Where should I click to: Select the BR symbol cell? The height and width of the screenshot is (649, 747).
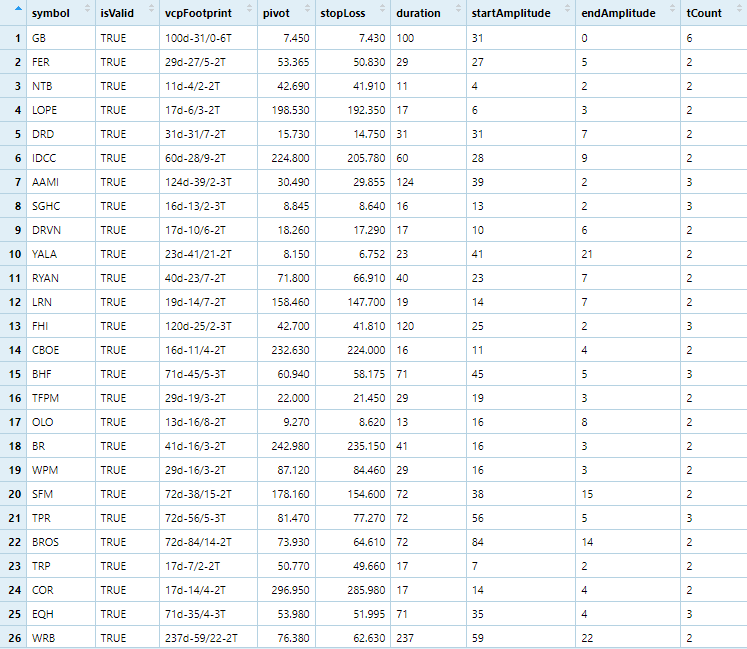point(61,446)
